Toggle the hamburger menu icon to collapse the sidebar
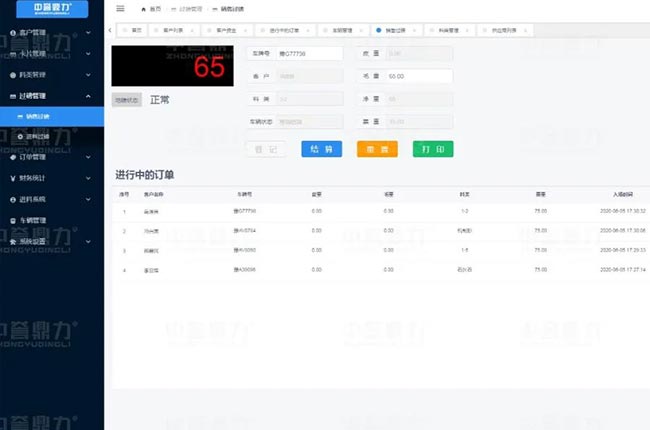This screenshot has width=650, height=430. tap(120, 8)
